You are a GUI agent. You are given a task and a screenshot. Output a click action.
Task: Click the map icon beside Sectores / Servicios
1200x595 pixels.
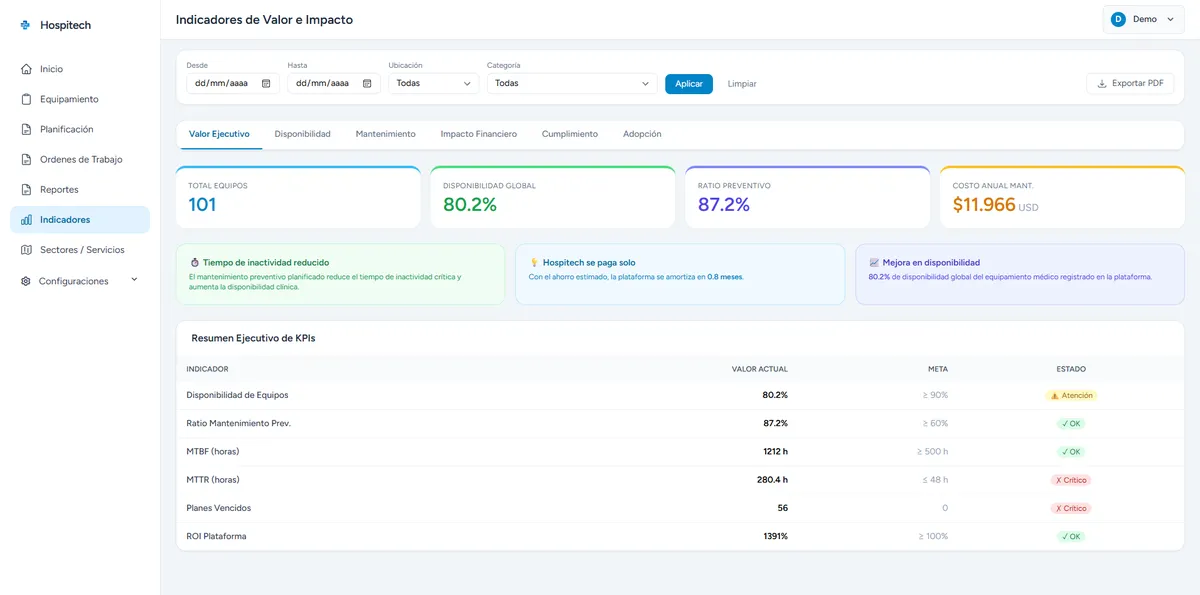26,250
